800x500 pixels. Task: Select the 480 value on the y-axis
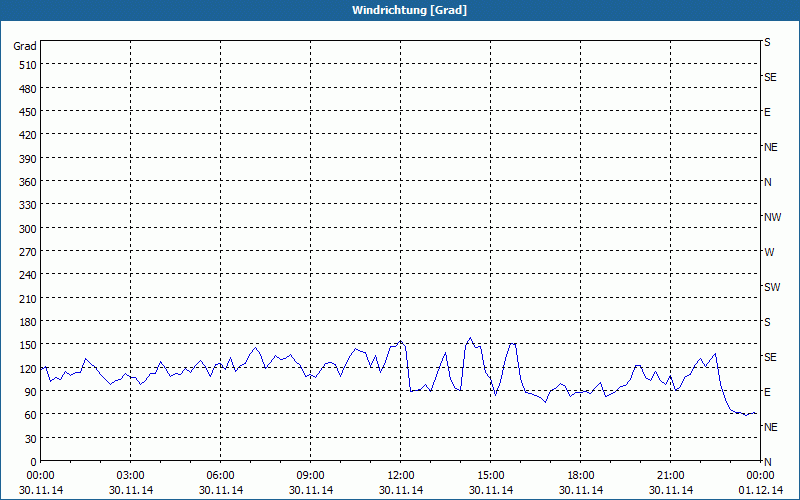[x=28, y=89]
